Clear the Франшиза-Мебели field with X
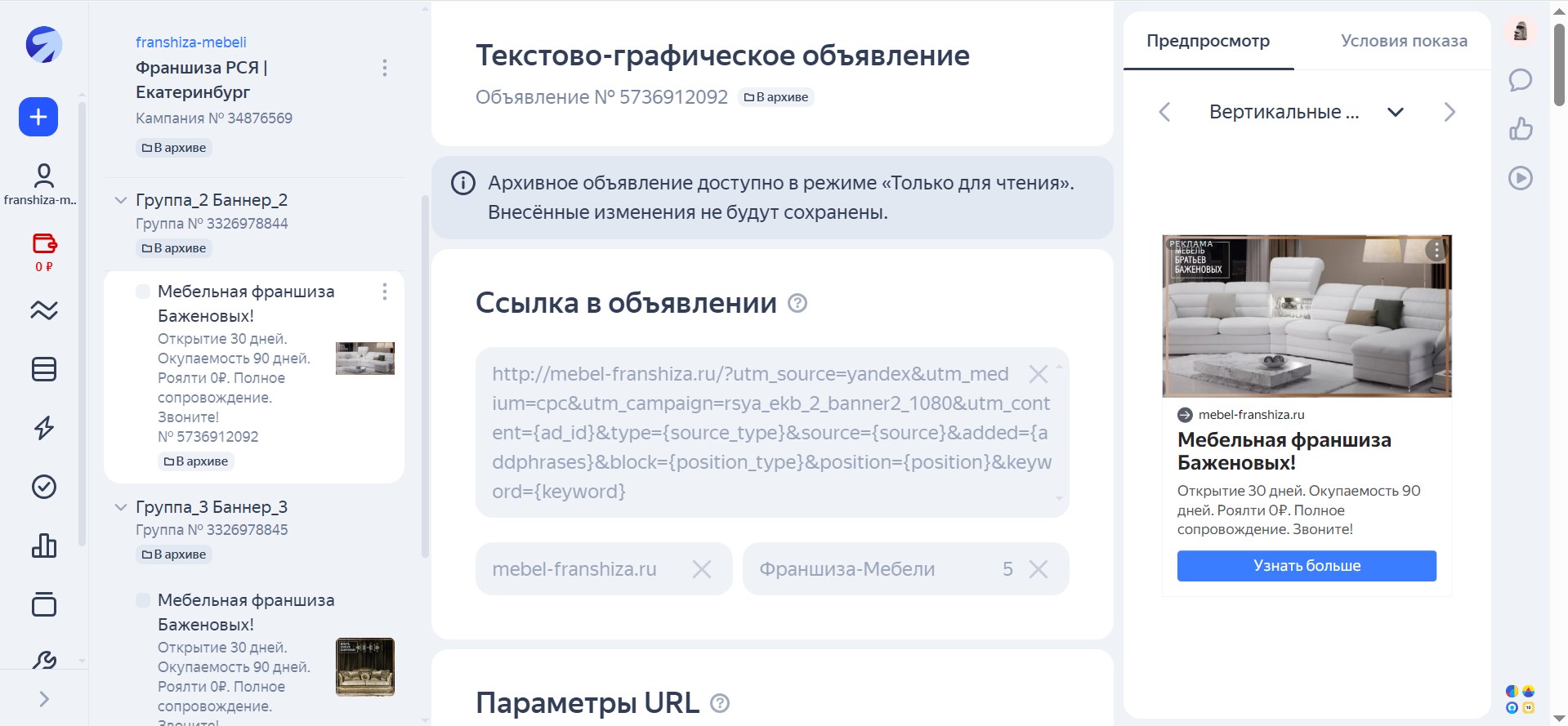The width and height of the screenshot is (1568, 726). (1039, 569)
